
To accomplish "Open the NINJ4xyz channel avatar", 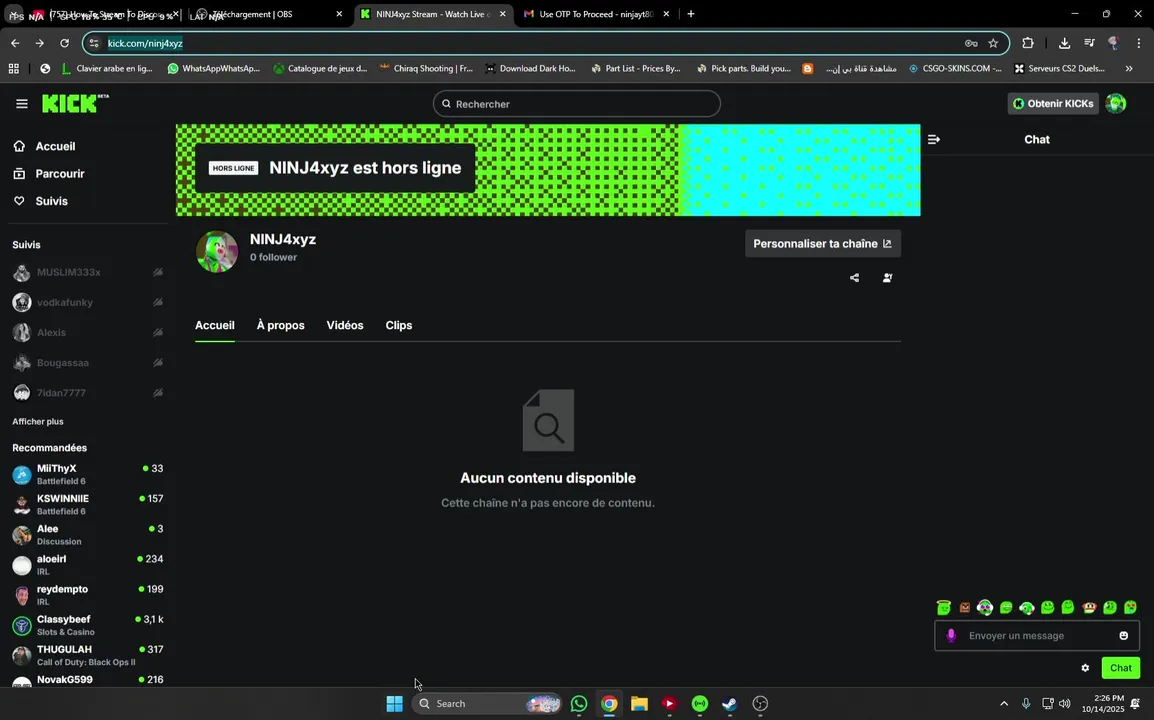I will (217, 251).
